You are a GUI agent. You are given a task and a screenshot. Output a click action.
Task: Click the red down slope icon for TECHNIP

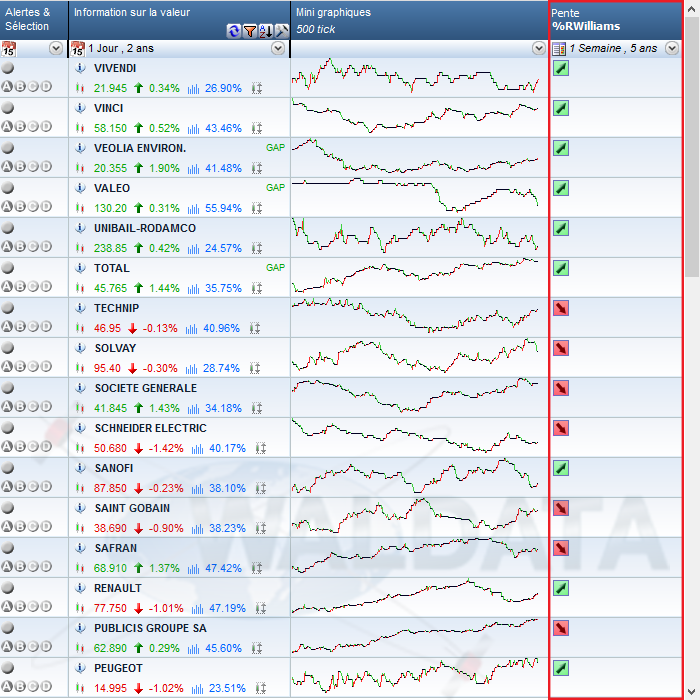pyautogui.click(x=561, y=308)
